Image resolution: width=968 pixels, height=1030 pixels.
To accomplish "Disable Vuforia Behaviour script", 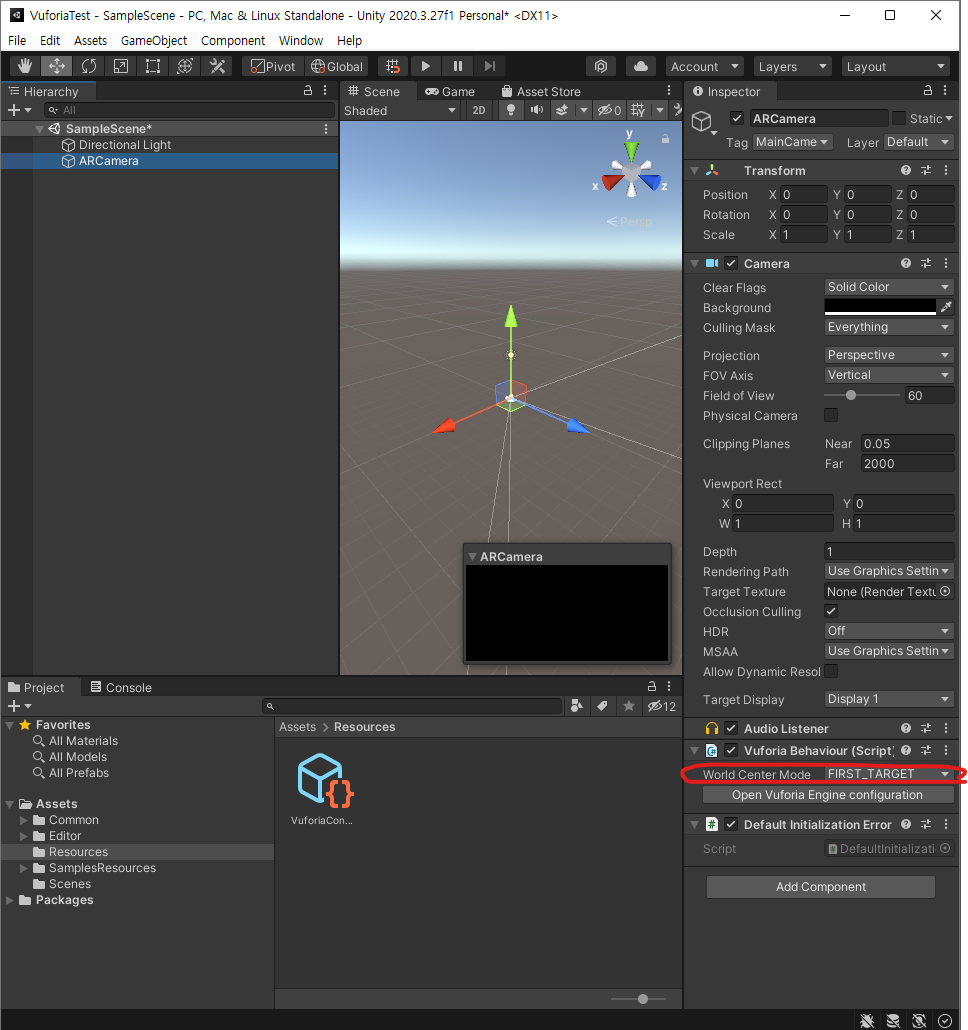I will 731,750.
